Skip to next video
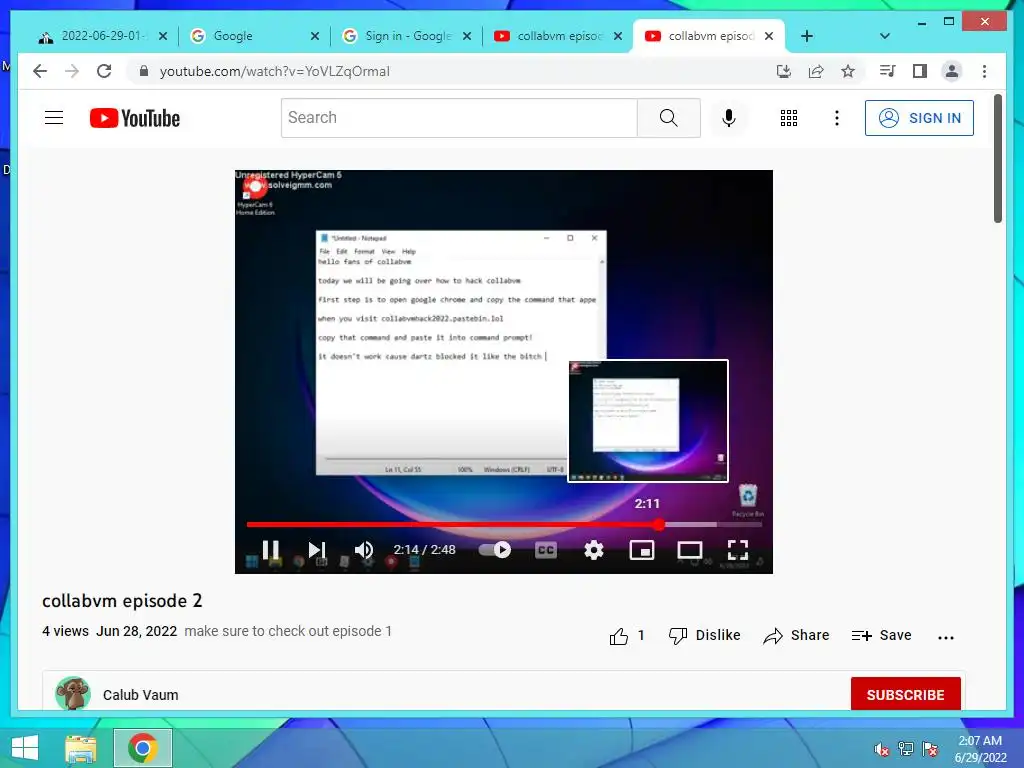1024x768 pixels. click(317, 550)
